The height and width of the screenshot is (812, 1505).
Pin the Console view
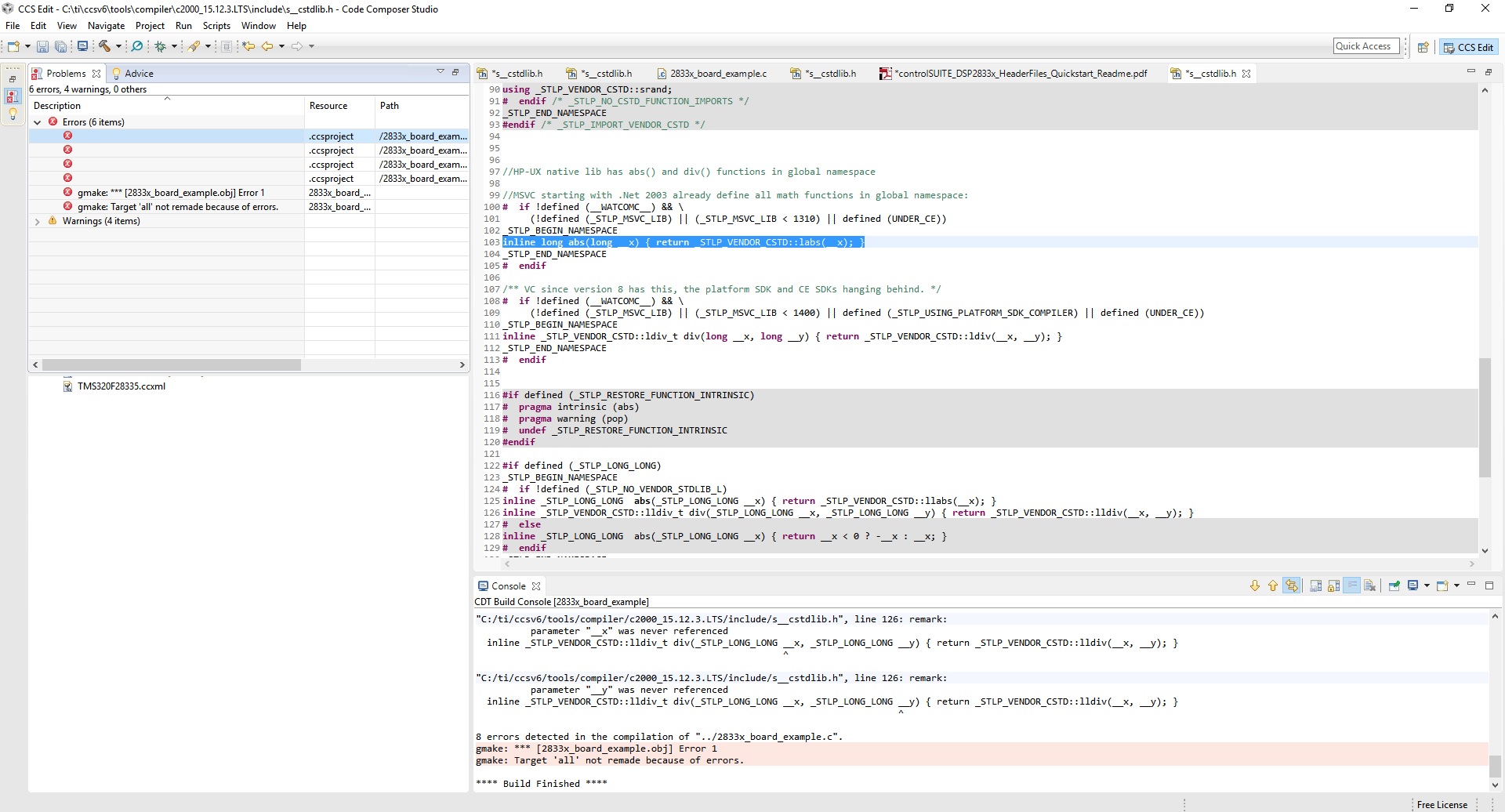point(1394,586)
